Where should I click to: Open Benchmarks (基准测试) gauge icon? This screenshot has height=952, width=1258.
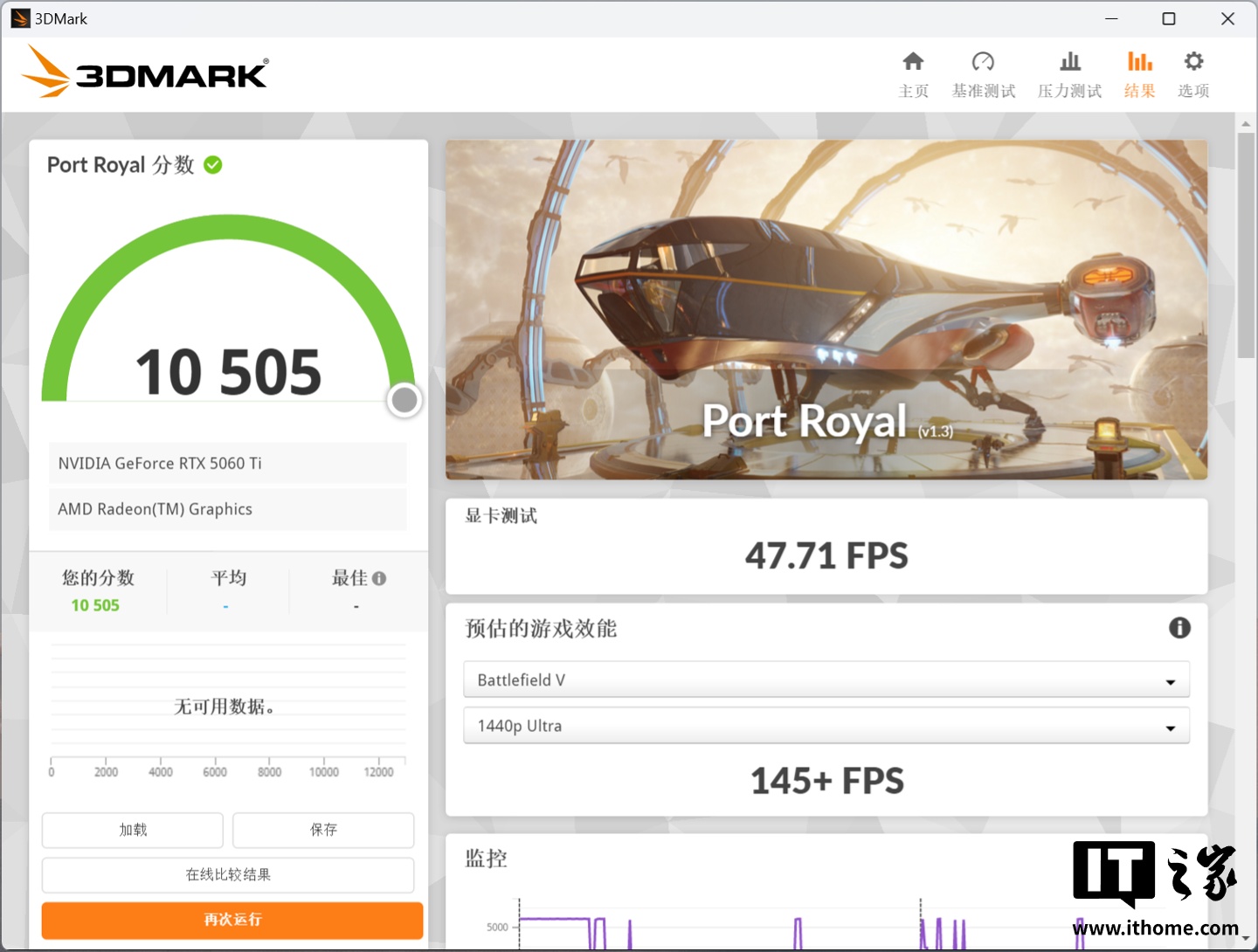click(983, 62)
